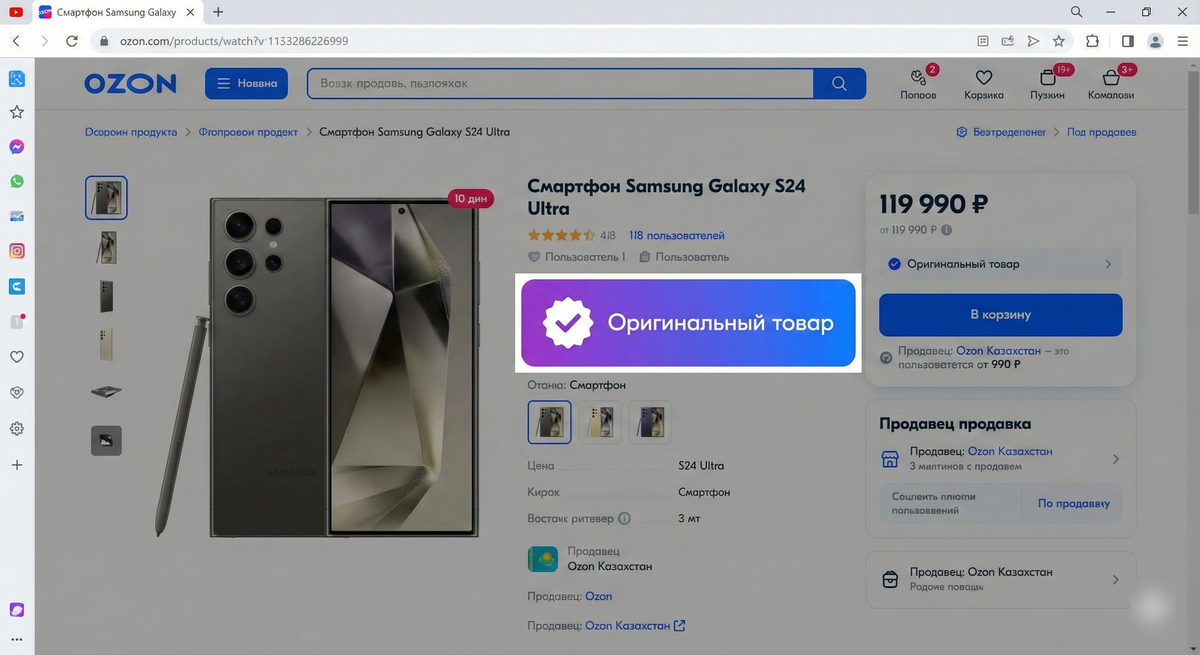
Task: Click the tab search magnifier icon
Action: coord(1077,12)
